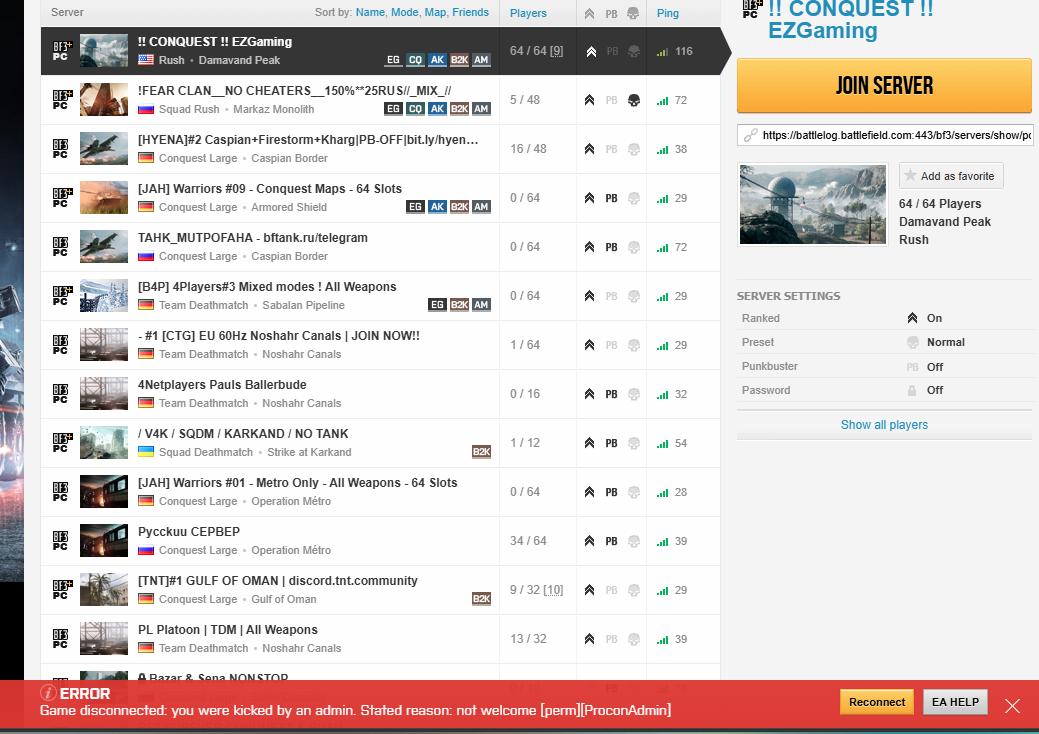Sort servers by Players column
Image resolution: width=1039 pixels, height=734 pixels.
tap(528, 13)
